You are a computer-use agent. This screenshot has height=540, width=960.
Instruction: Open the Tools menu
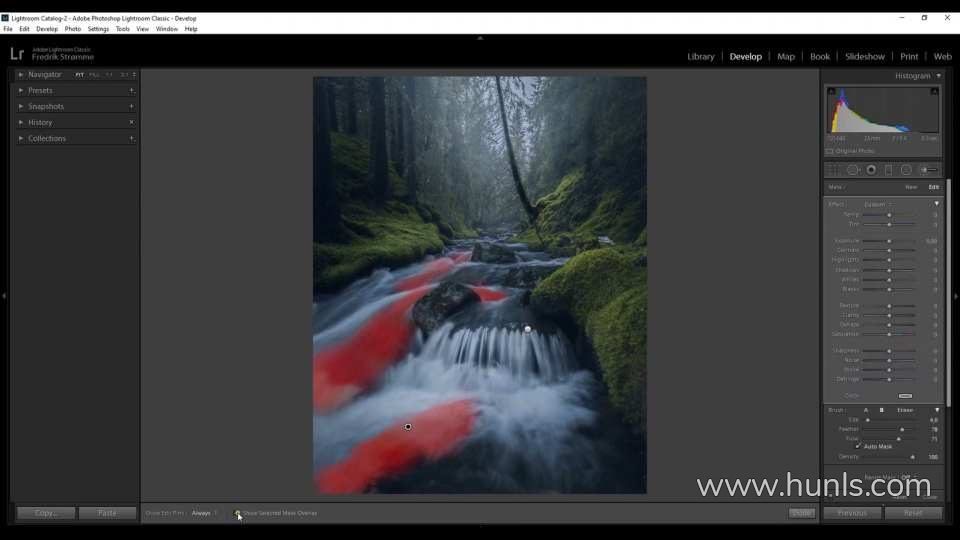122,29
